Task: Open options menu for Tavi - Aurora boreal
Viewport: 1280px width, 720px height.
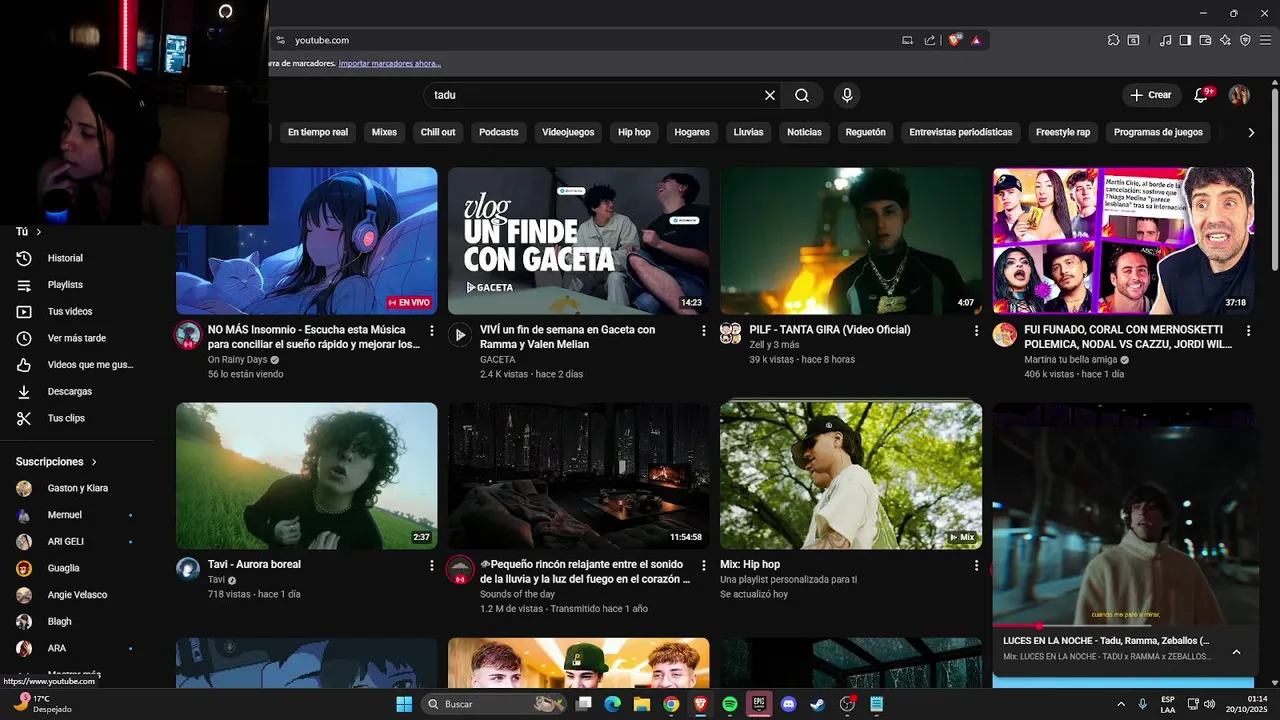Action: (432, 565)
